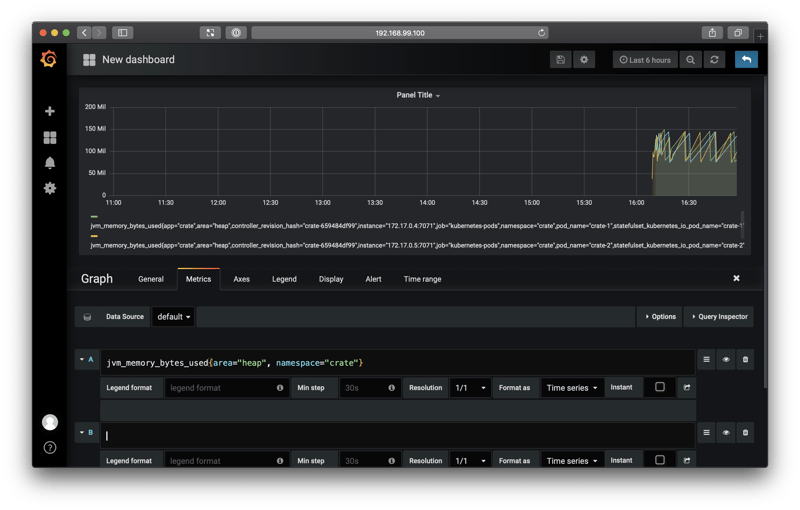Toggle visibility of query A
Screen dimensions: 800x510
726,359
